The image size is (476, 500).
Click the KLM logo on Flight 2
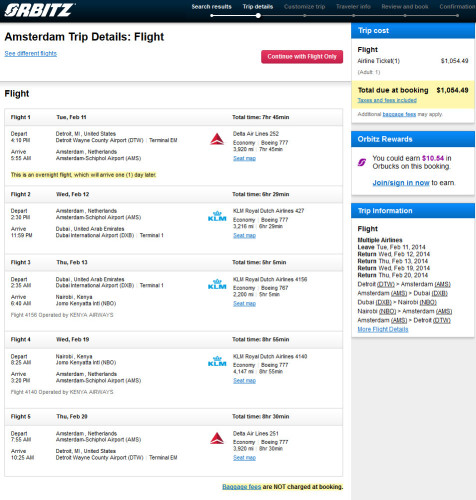pyautogui.click(x=217, y=216)
